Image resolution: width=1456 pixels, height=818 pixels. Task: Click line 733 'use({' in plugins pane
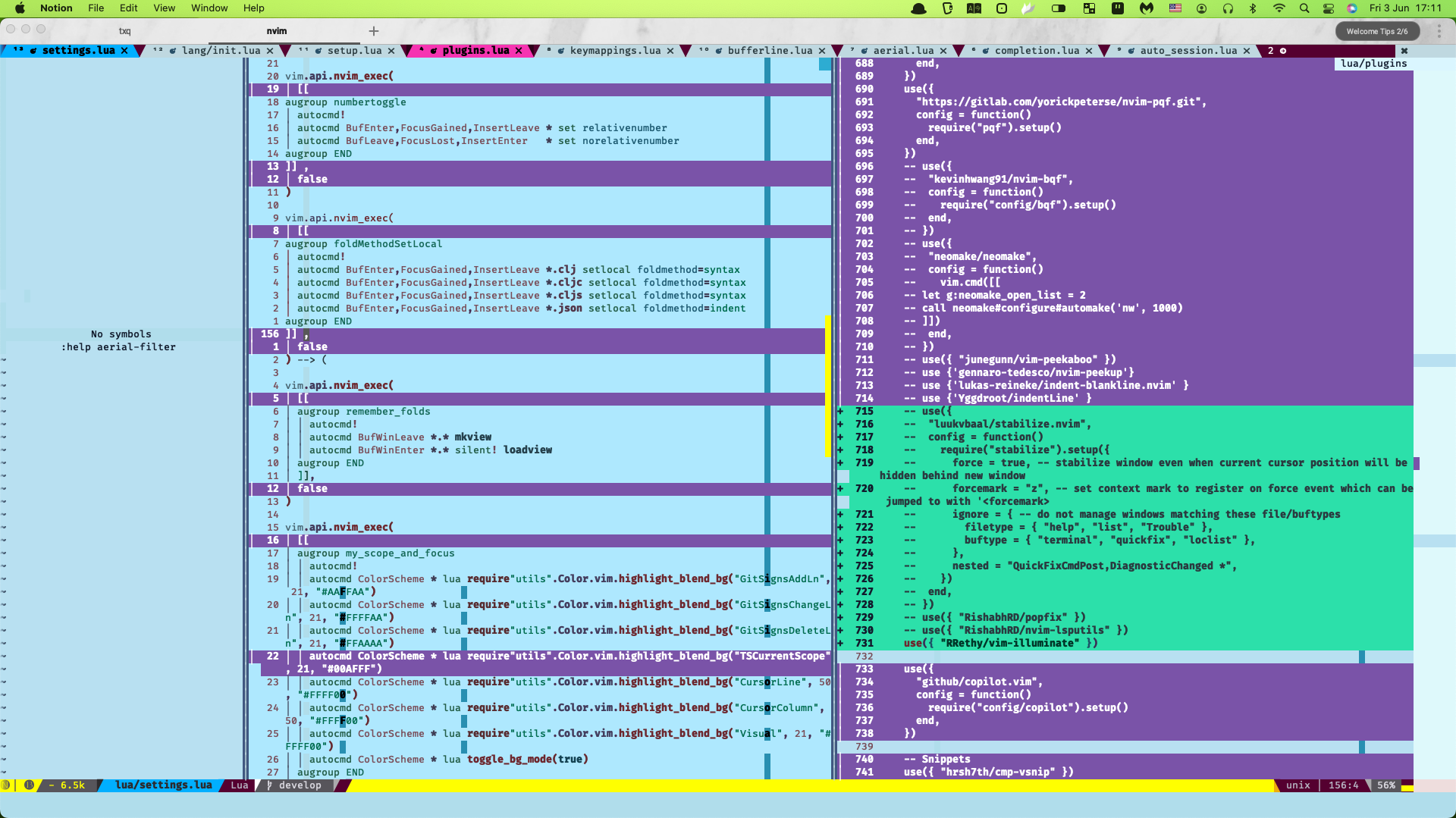coord(918,669)
